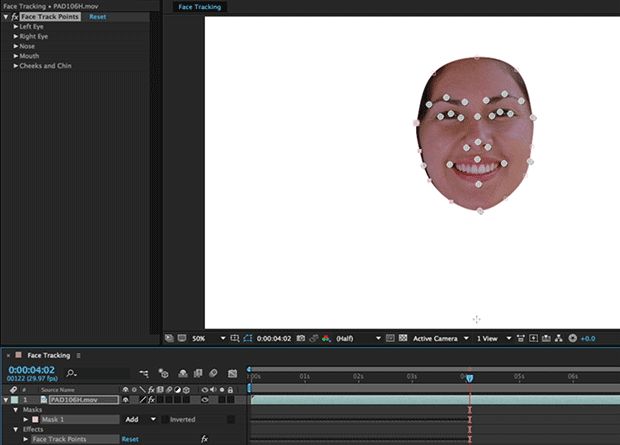Click the Source Name column header

(x=58, y=390)
